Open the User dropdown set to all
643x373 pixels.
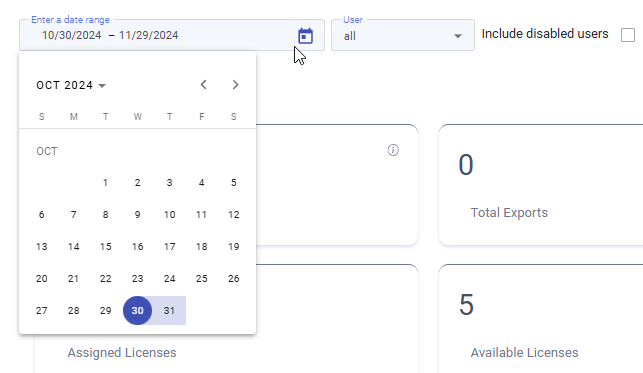pos(403,35)
